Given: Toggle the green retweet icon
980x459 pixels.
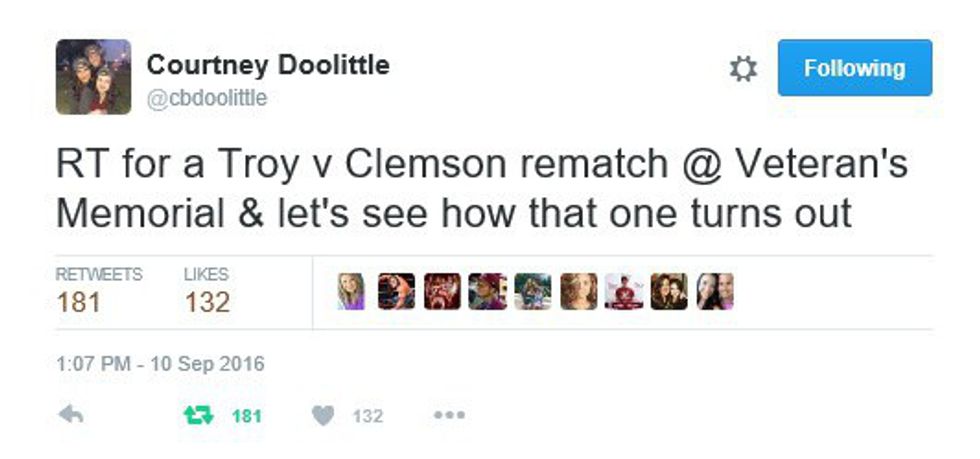Looking at the screenshot, I should (x=198, y=415).
